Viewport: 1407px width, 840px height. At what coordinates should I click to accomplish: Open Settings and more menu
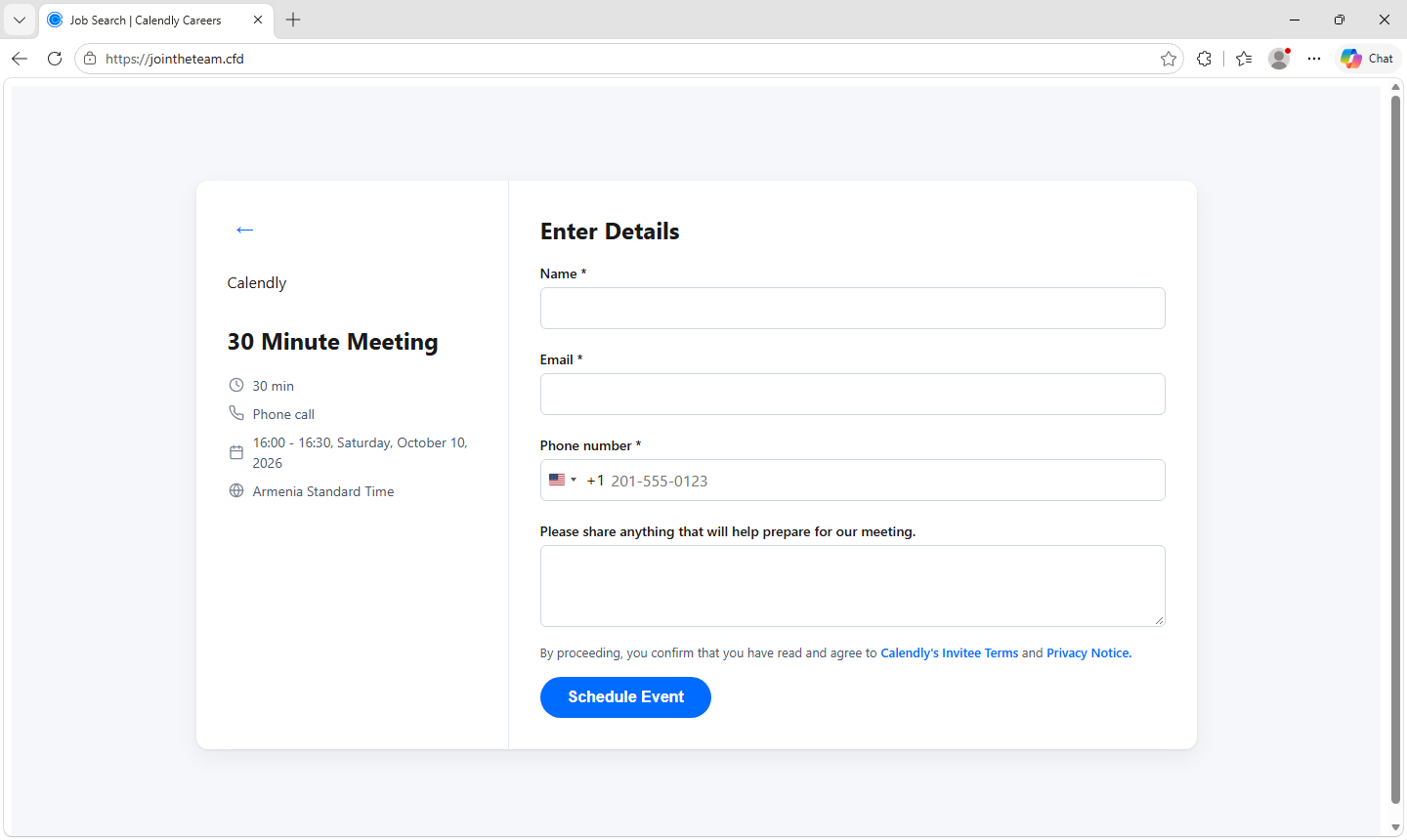(1314, 59)
